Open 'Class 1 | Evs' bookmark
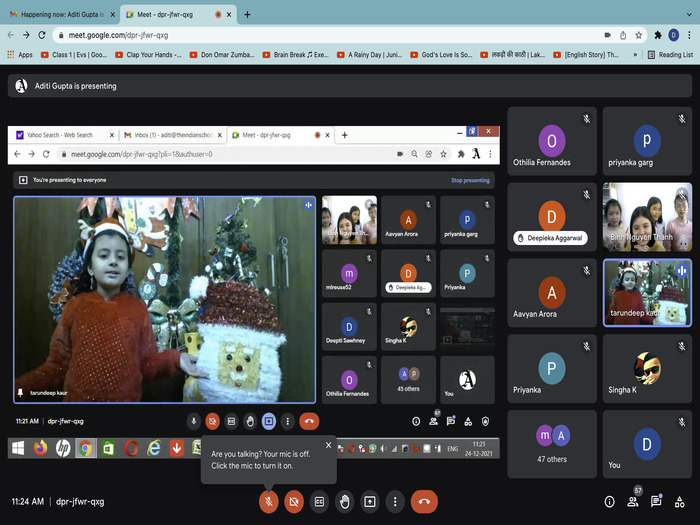This screenshot has height=525, width=700. pos(74,54)
